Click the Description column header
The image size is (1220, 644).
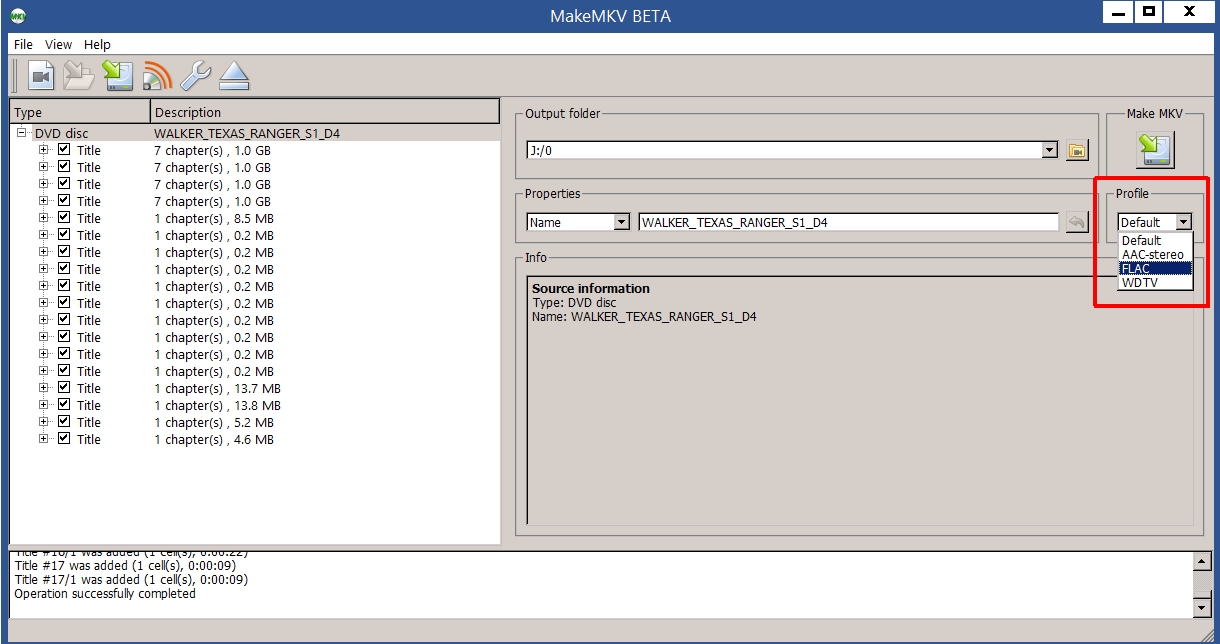tap(325, 111)
